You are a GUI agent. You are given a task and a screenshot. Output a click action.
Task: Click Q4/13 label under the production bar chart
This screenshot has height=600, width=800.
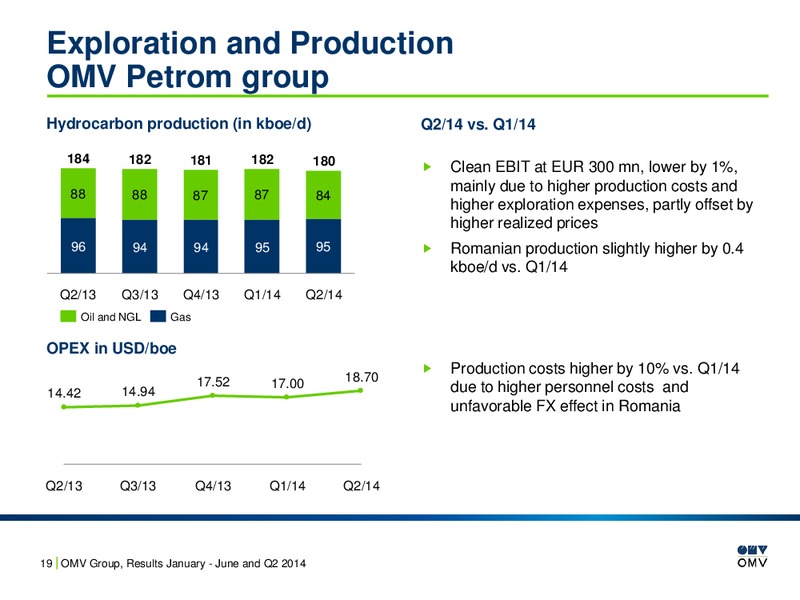pyautogui.click(x=201, y=294)
